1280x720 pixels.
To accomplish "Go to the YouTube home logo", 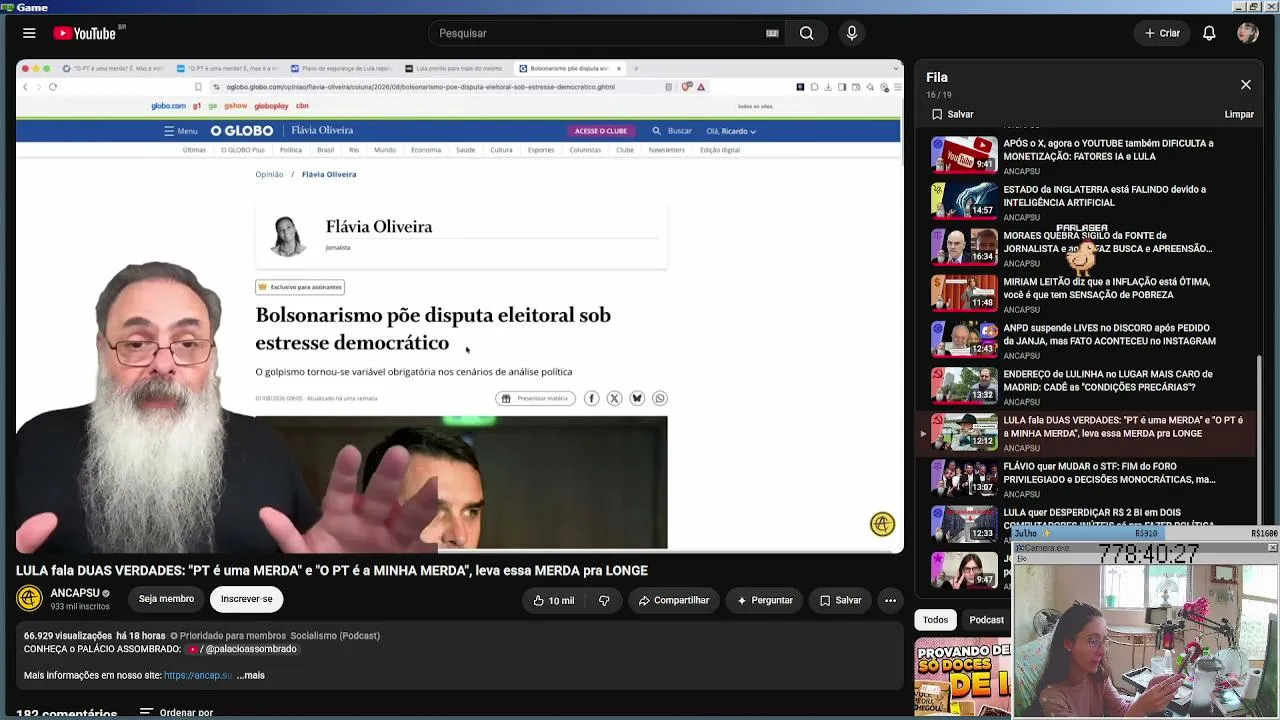I will 85,33.
